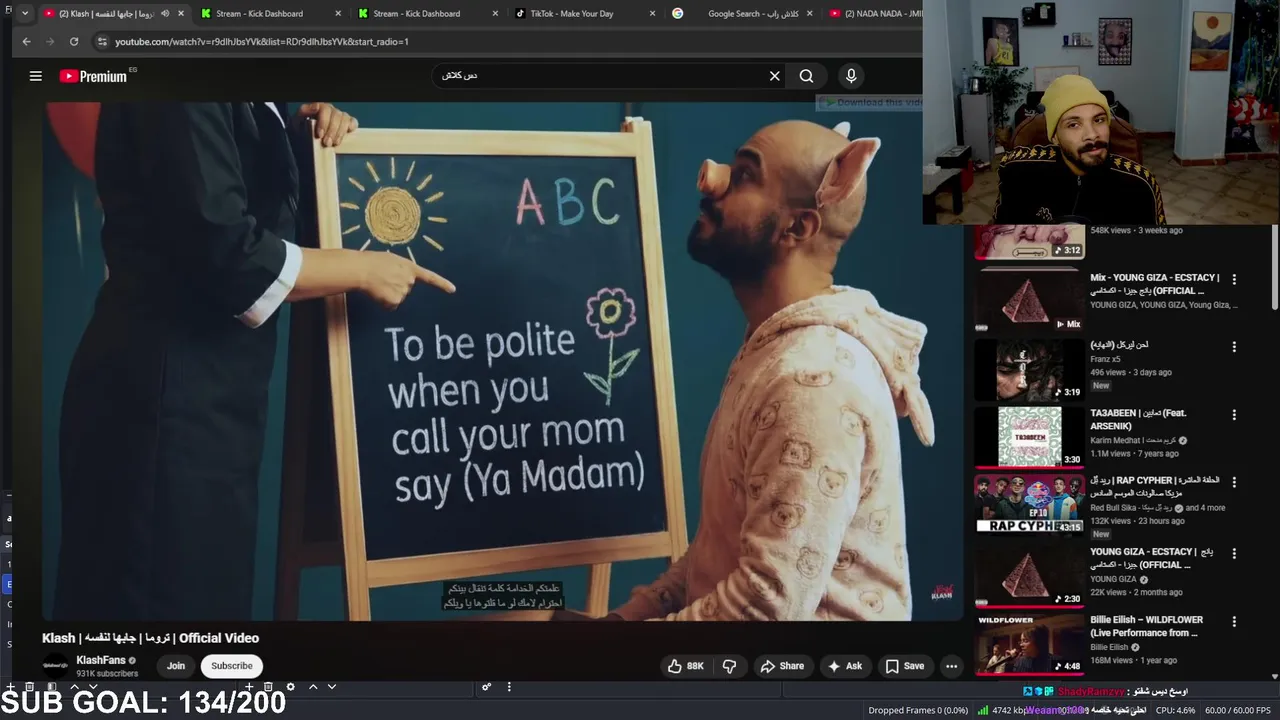Click OBS '60.00 / 60.00 FPS' status
This screenshot has height=720, width=1280.
coord(1238,710)
